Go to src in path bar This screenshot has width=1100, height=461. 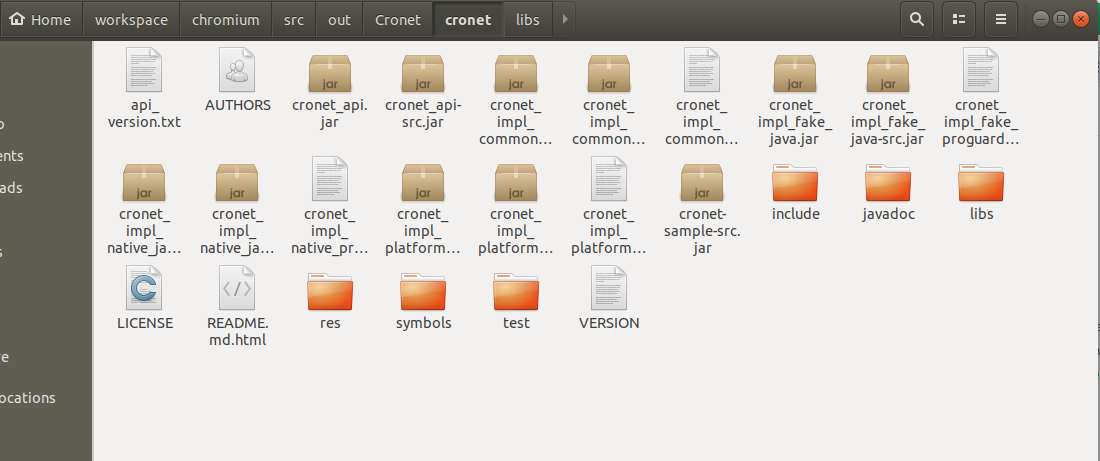(x=294, y=20)
